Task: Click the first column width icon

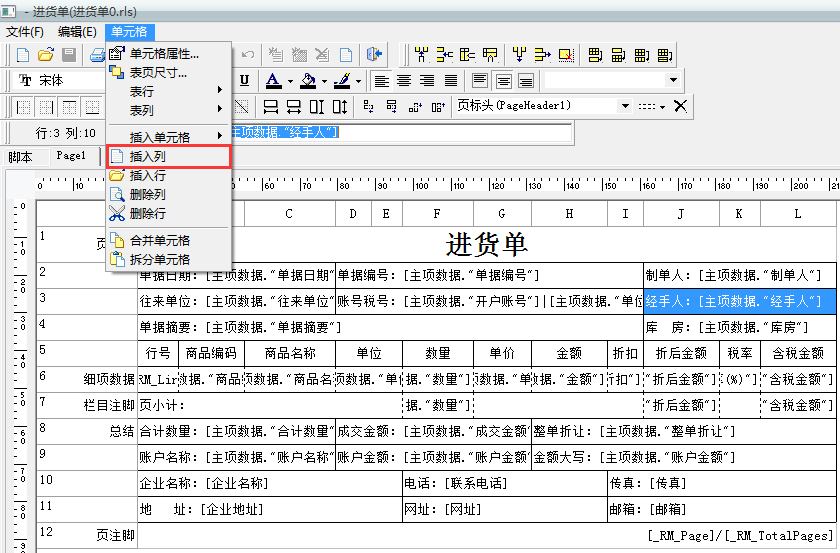Action: [x=317, y=107]
